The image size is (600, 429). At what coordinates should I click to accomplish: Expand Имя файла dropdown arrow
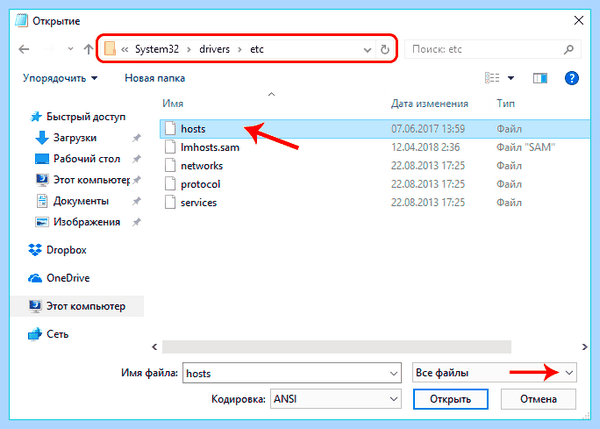coord(393,374)
